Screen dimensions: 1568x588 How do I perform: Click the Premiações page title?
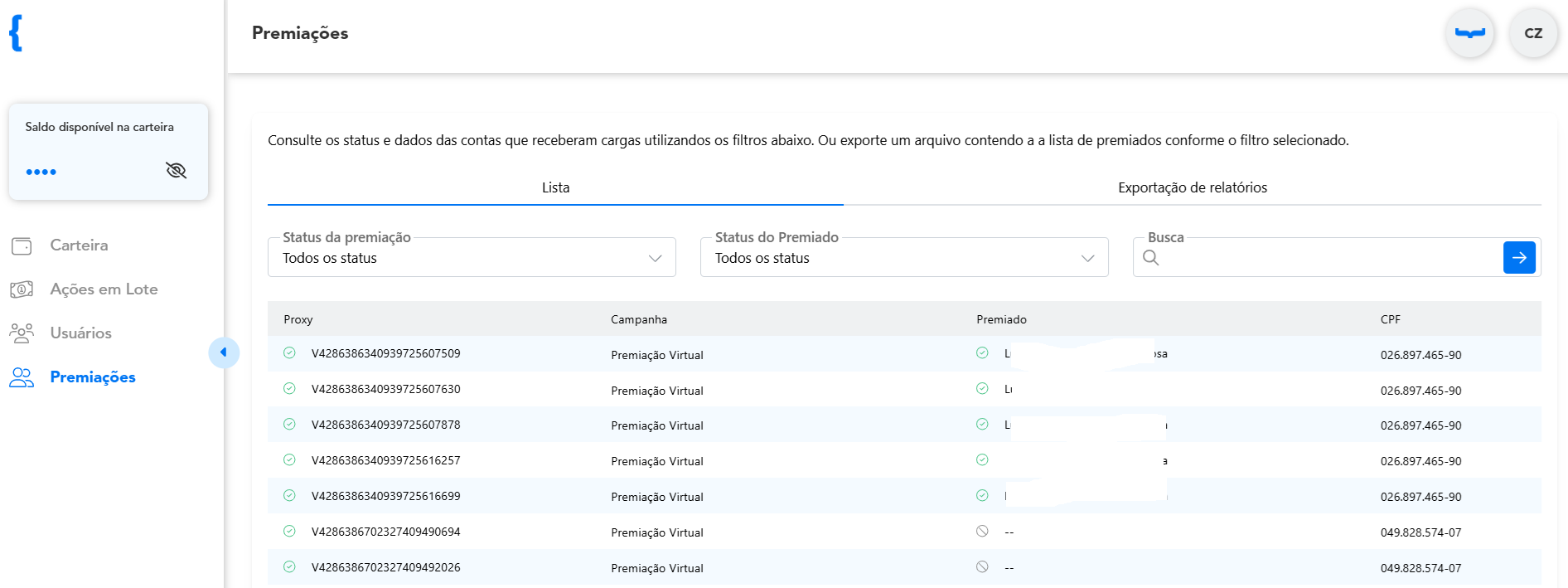tap(300, 34)
